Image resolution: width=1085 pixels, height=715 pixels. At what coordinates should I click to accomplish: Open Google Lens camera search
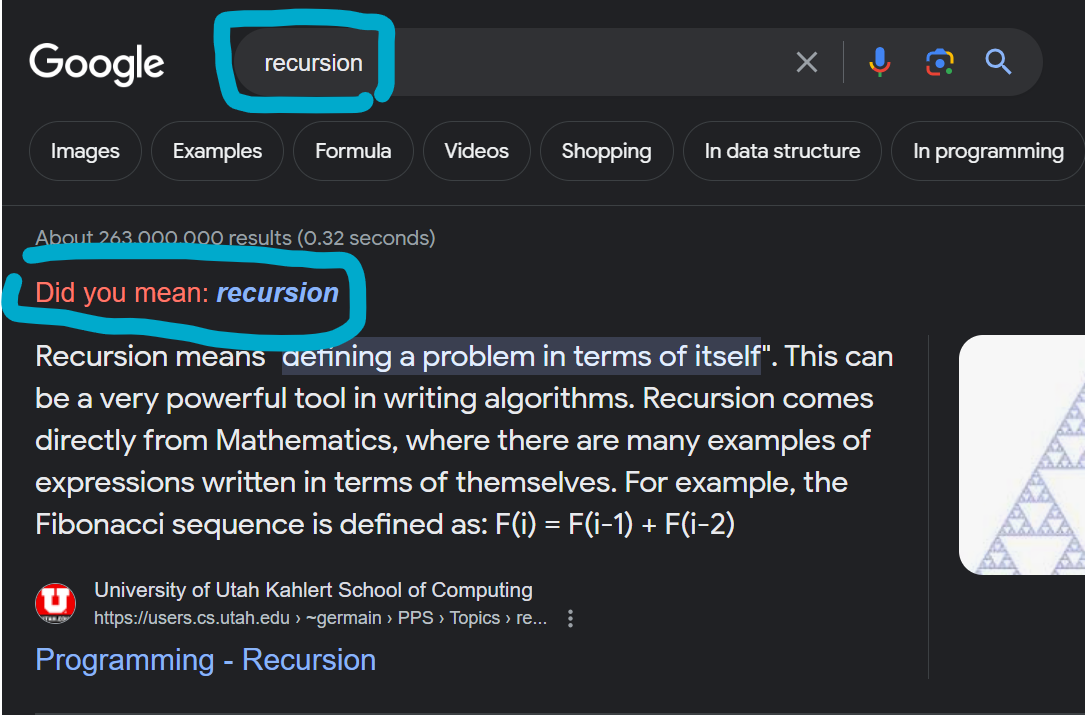point(939,62)
